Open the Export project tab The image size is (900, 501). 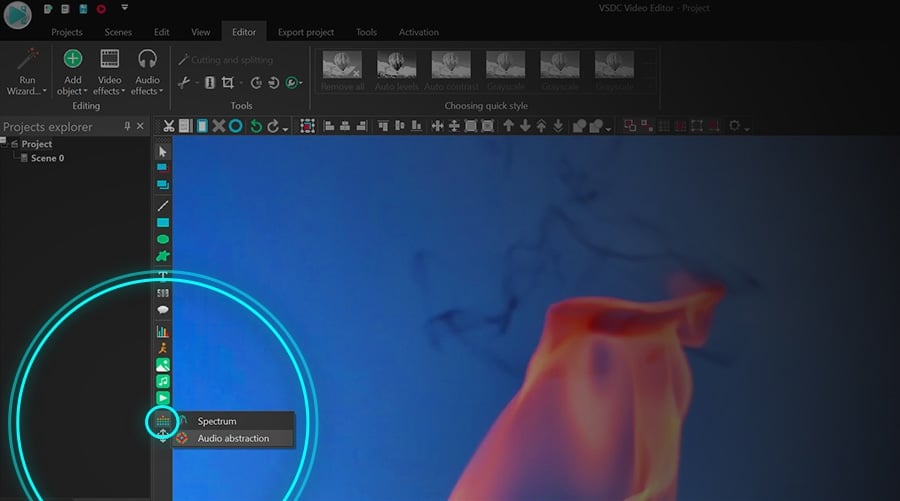pyautogui.click(x=306, y=32)
